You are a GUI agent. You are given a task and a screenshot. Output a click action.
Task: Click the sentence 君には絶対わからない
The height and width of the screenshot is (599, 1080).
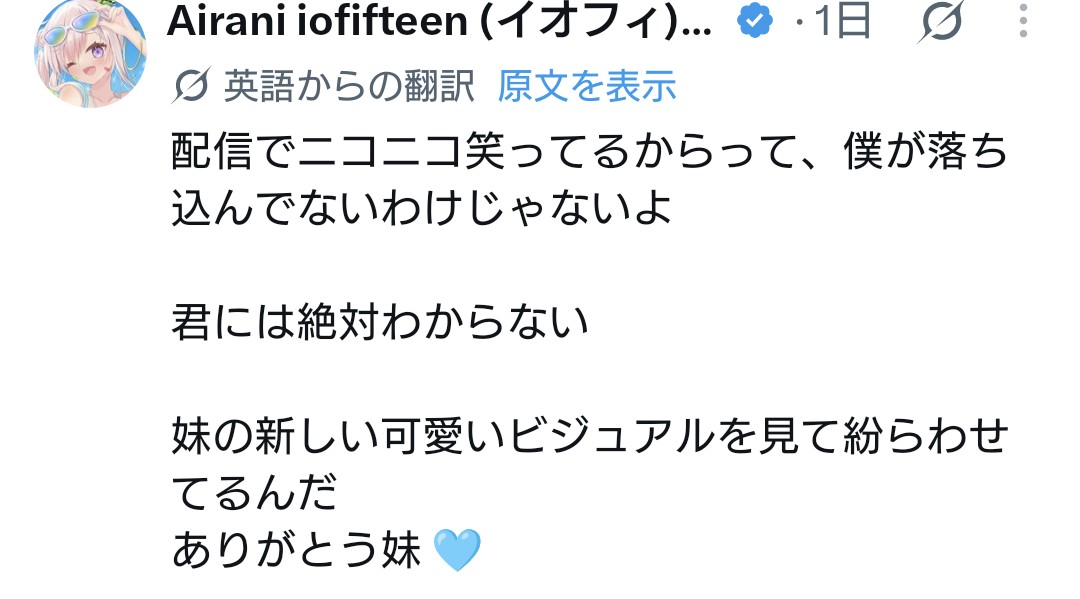(380, 322)
